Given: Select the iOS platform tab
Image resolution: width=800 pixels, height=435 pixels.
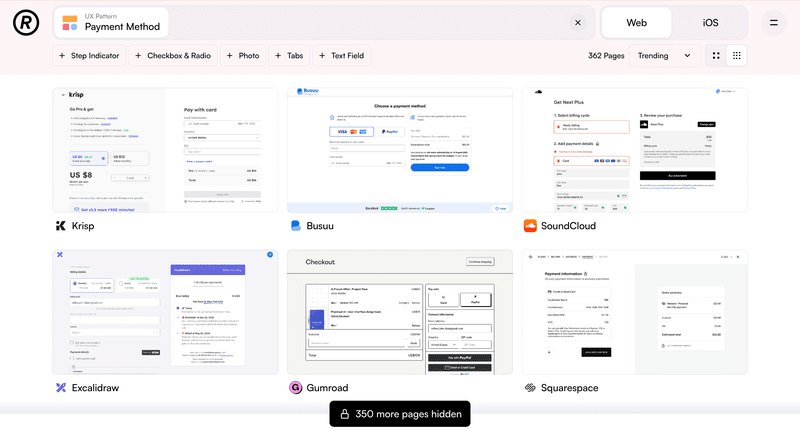Looking at the screenshot, I should [x=710, y=22].
